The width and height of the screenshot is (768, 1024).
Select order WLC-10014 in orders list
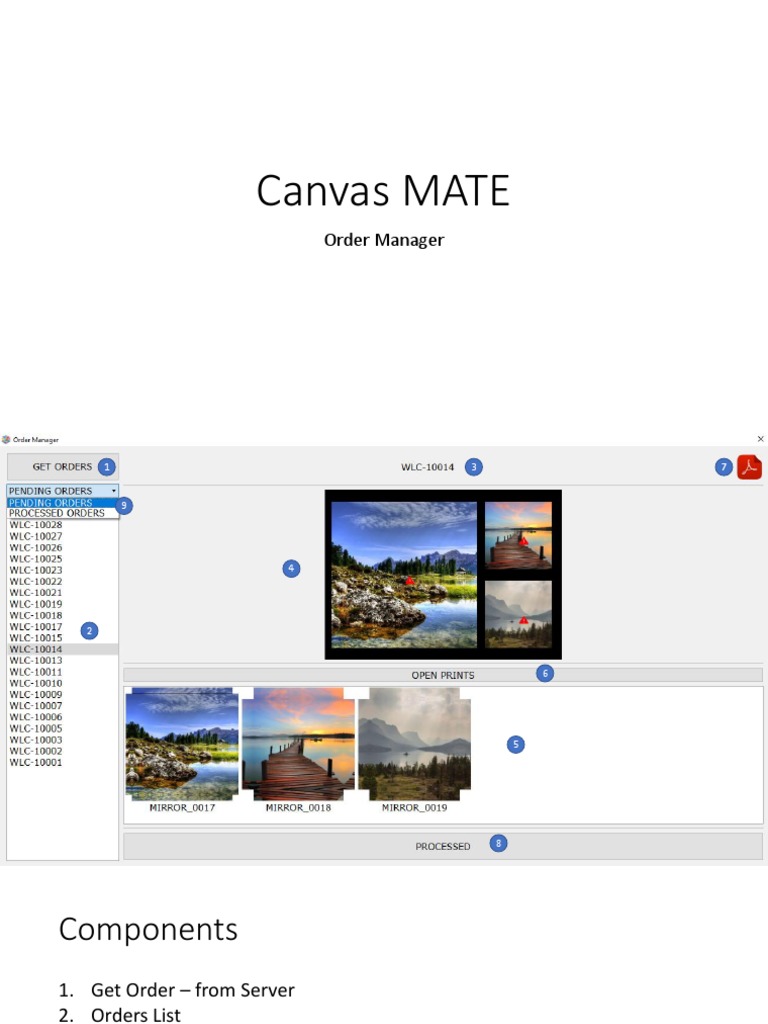tap(36, 649)
